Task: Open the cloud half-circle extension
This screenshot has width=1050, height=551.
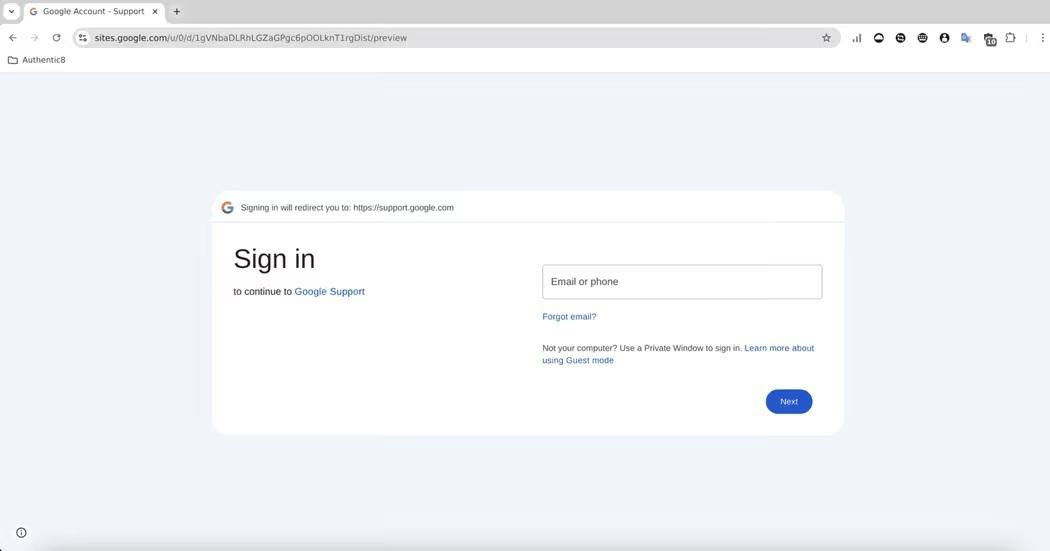Action: pos(879,38)
